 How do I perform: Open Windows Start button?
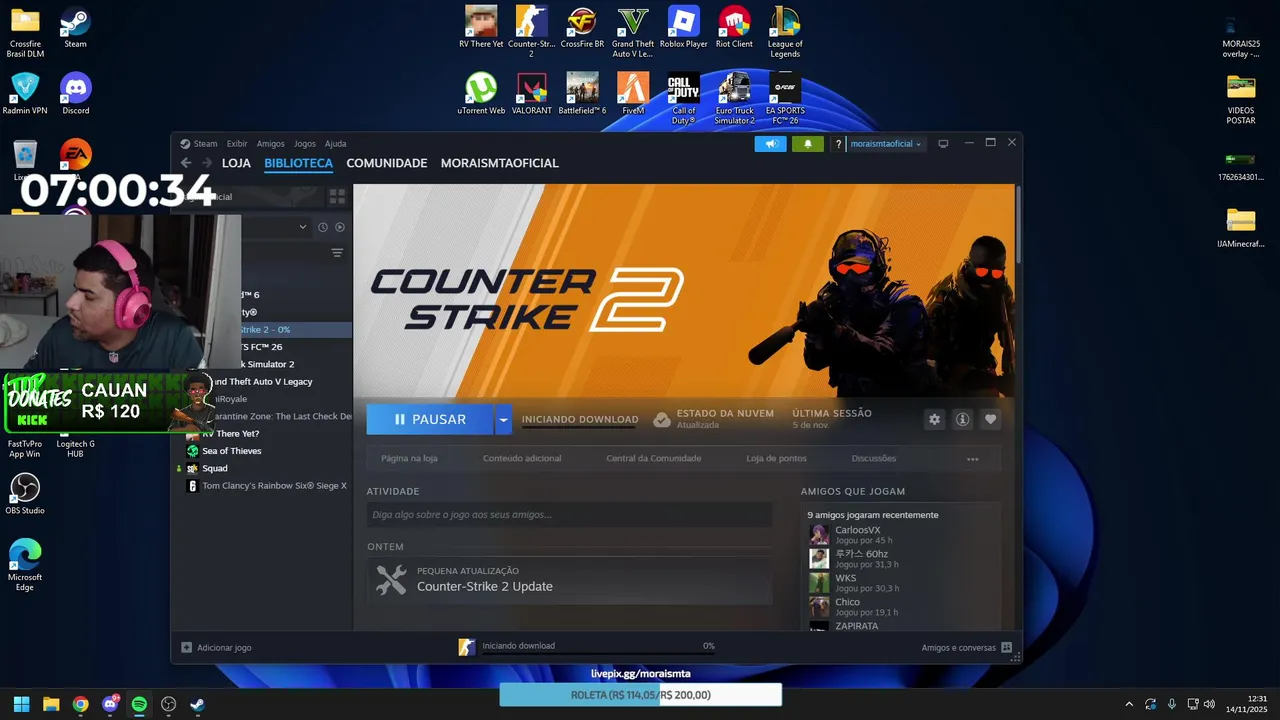[x=21, y=704]
